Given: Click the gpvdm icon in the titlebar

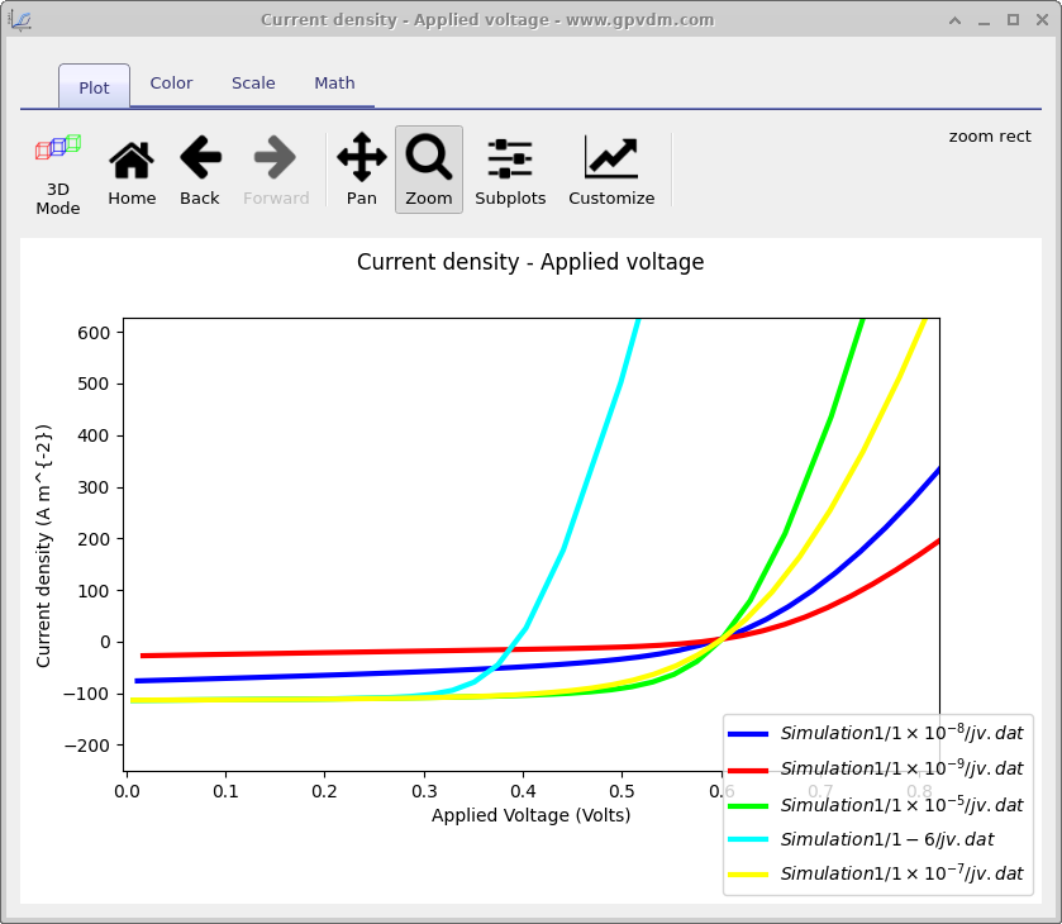Looking at the screenshot, I should coord(20,18).
